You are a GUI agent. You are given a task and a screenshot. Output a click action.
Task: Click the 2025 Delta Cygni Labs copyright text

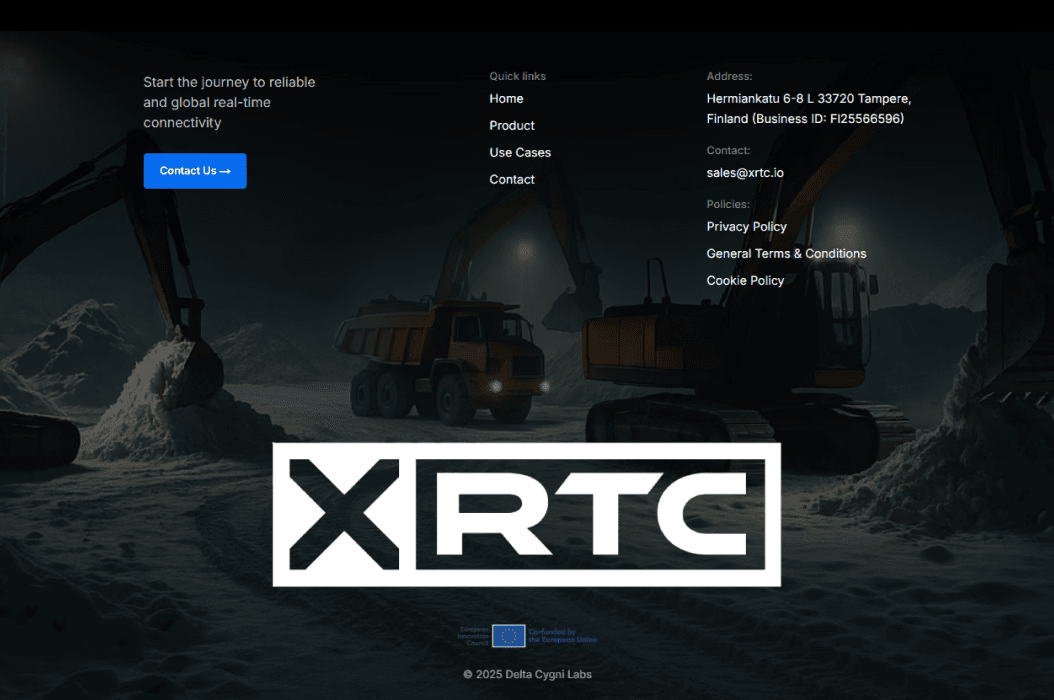[x=527, y=674]
